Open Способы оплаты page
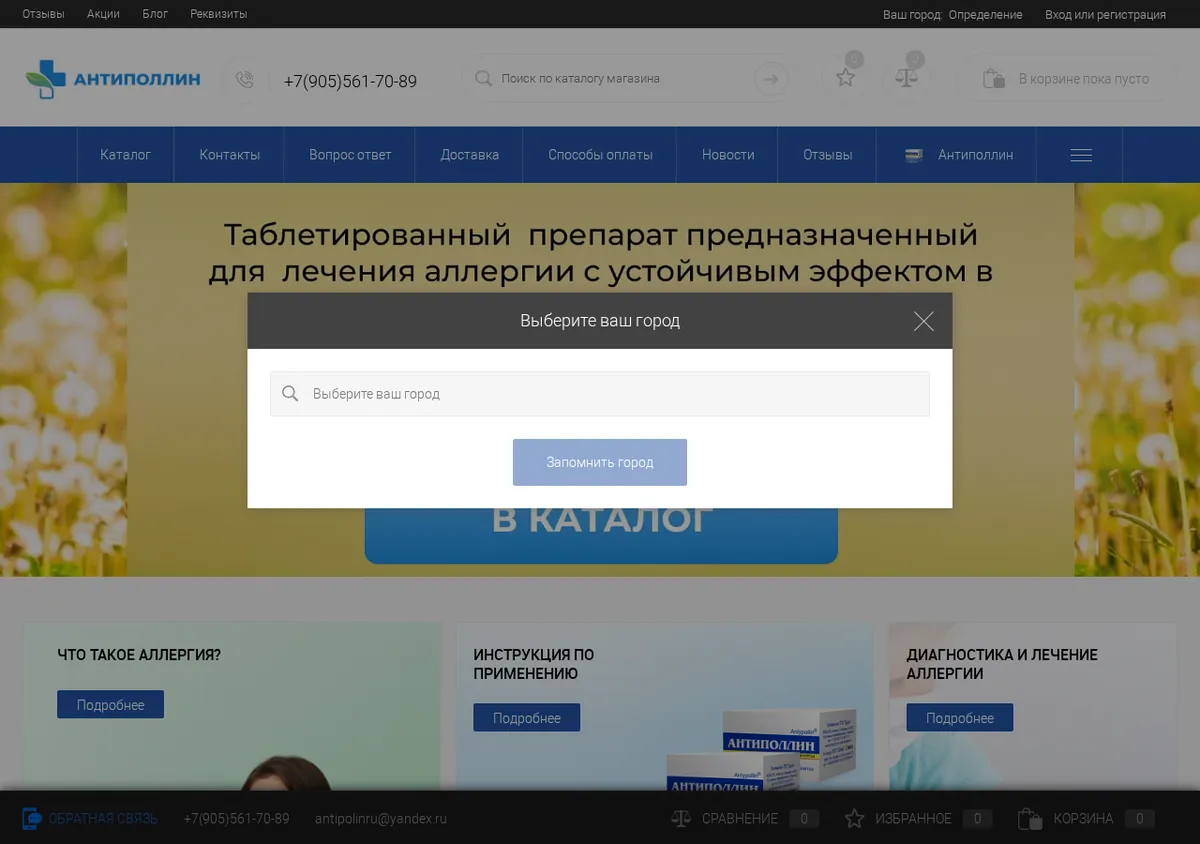This screenshot has width=1200, height=844. click(x=600, y=155)
